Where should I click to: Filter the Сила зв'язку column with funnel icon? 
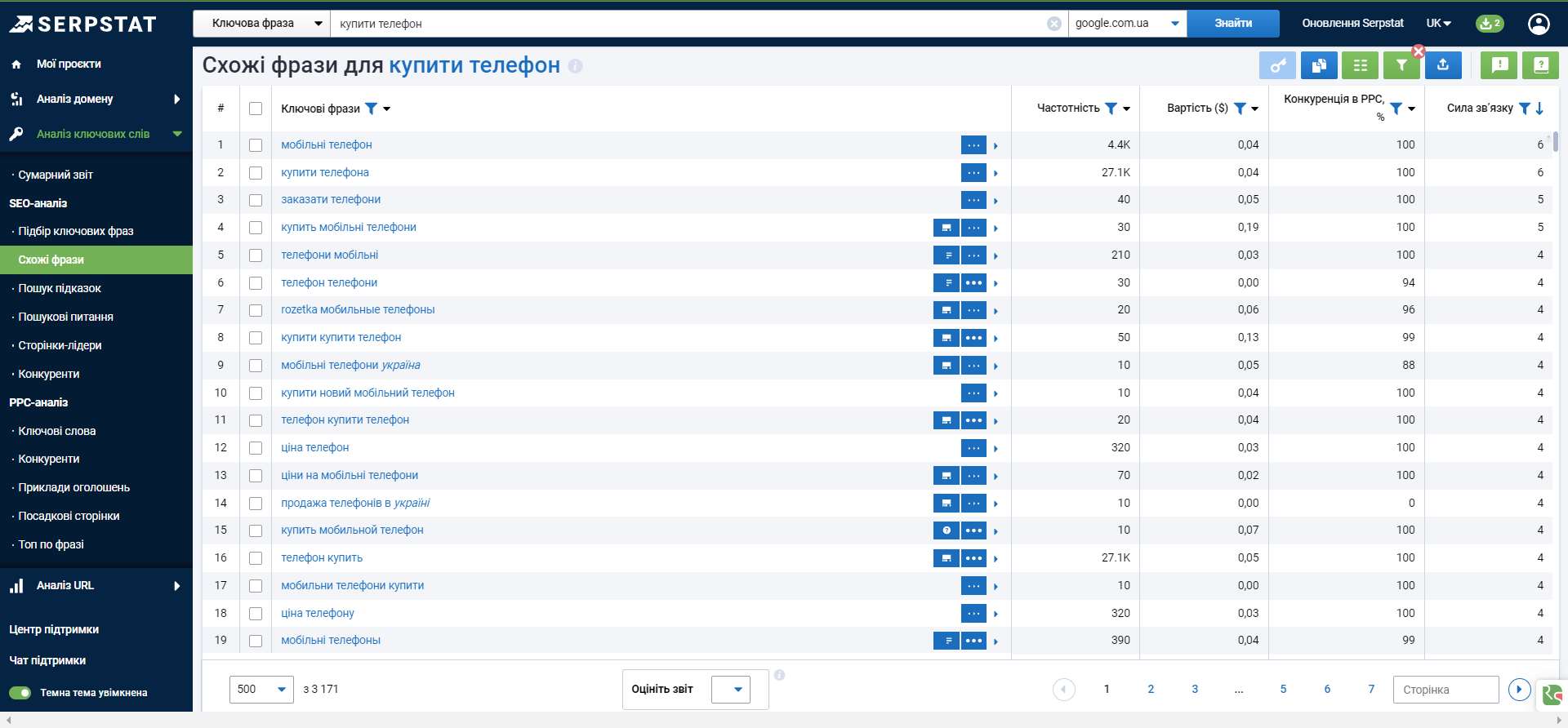(1524, 109)
